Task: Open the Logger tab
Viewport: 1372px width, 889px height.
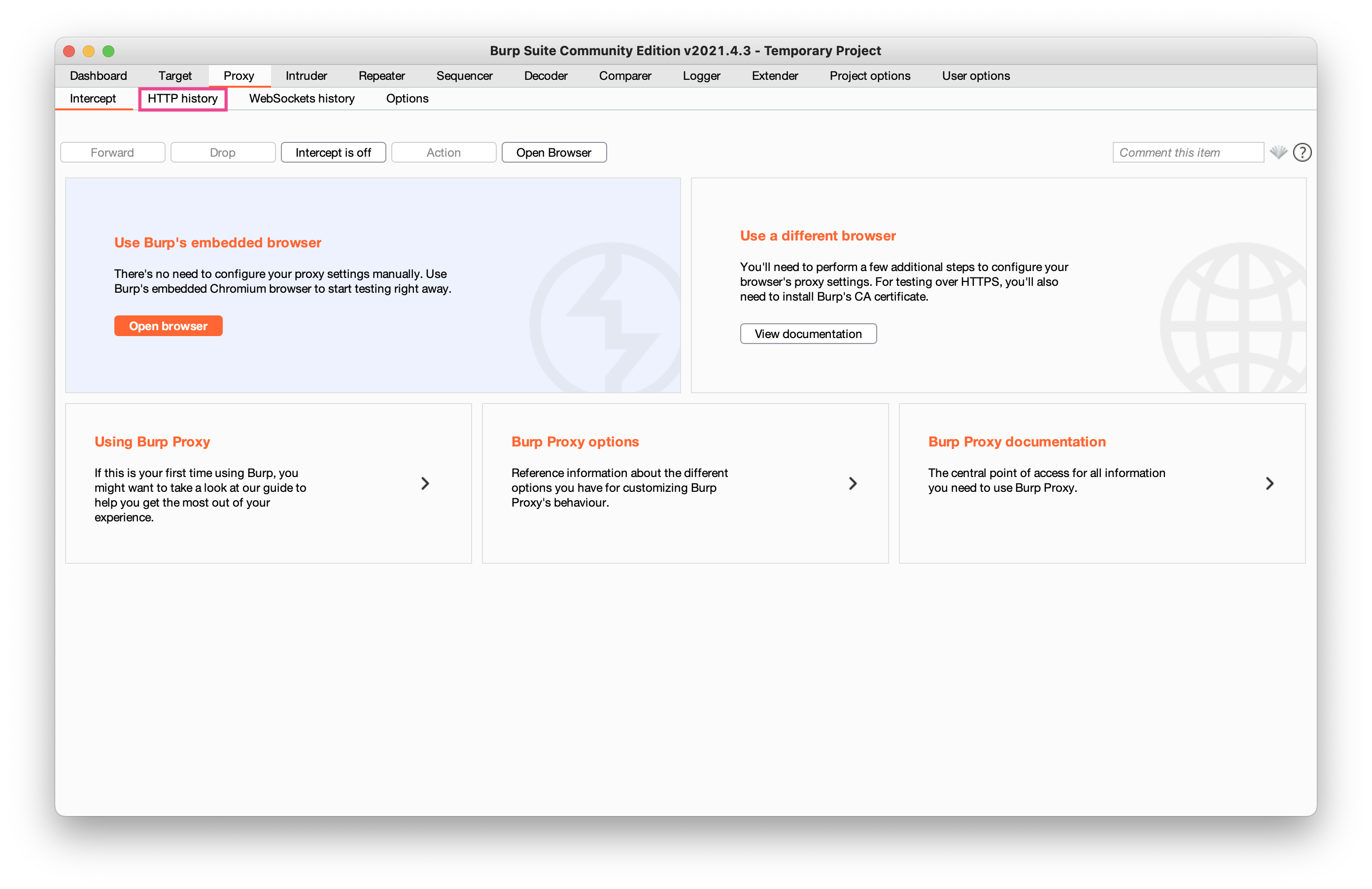Action: pyautogui.click(x=702, y=75)
